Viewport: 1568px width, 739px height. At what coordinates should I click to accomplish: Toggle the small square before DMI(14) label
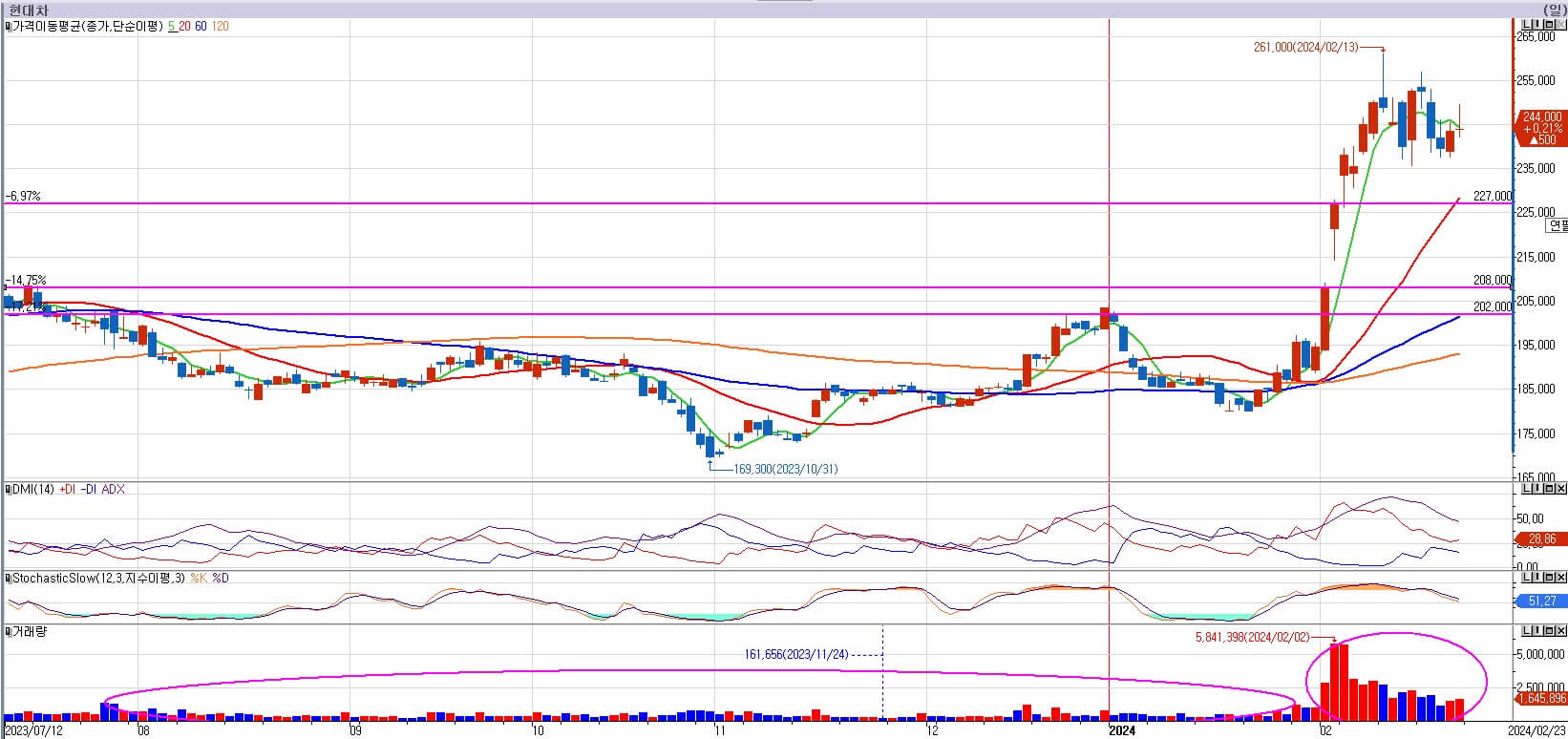tap(8, 490)
